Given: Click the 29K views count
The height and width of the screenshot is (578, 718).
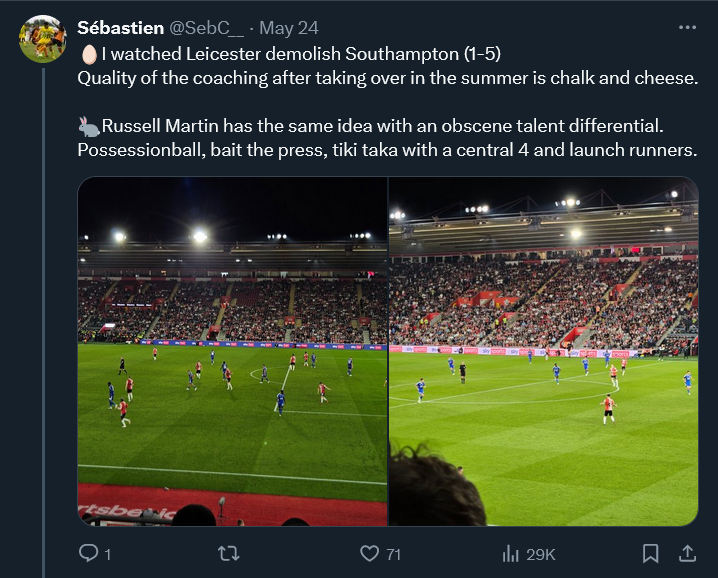Looking at the screenshot, I should [541, 553].
